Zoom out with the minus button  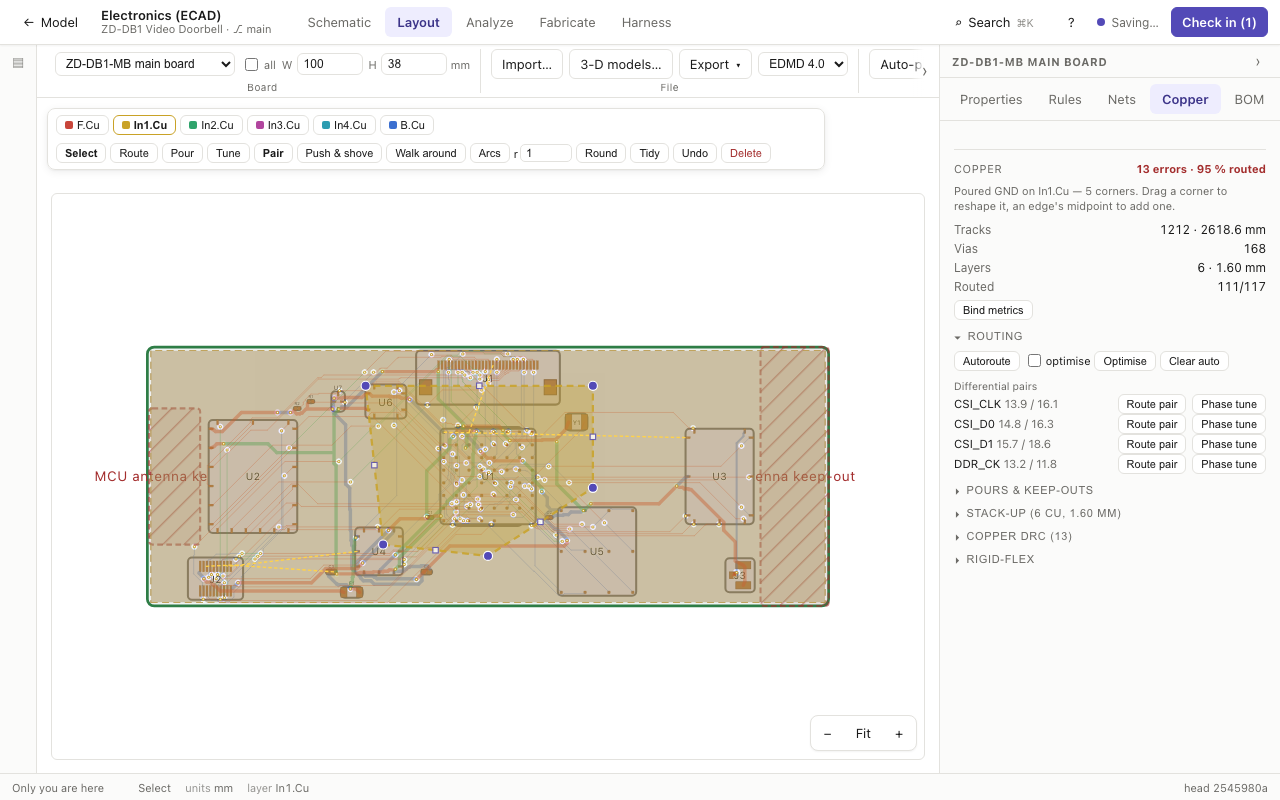(x=828, y=734)
